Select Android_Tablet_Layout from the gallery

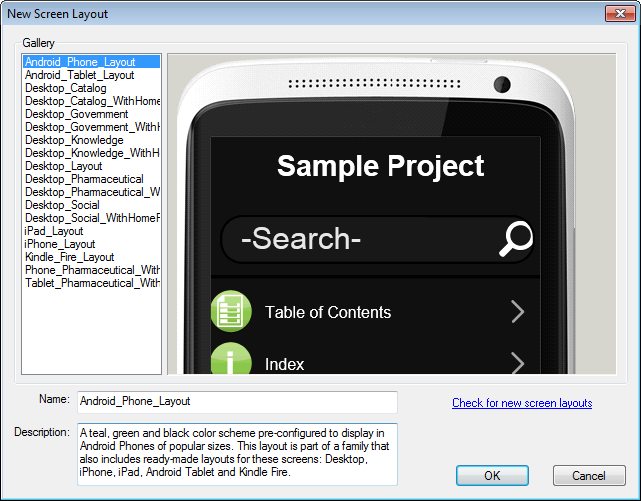79,75
